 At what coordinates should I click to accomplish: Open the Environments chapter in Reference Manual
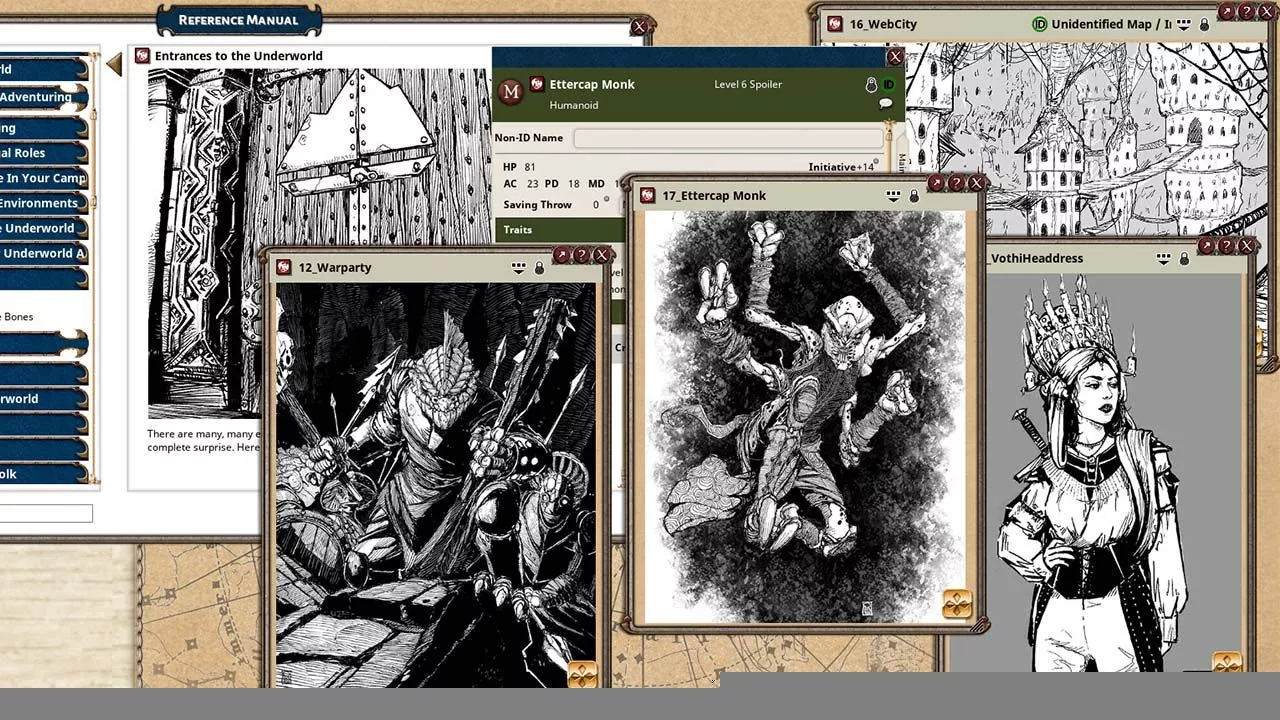pos(43,203)
